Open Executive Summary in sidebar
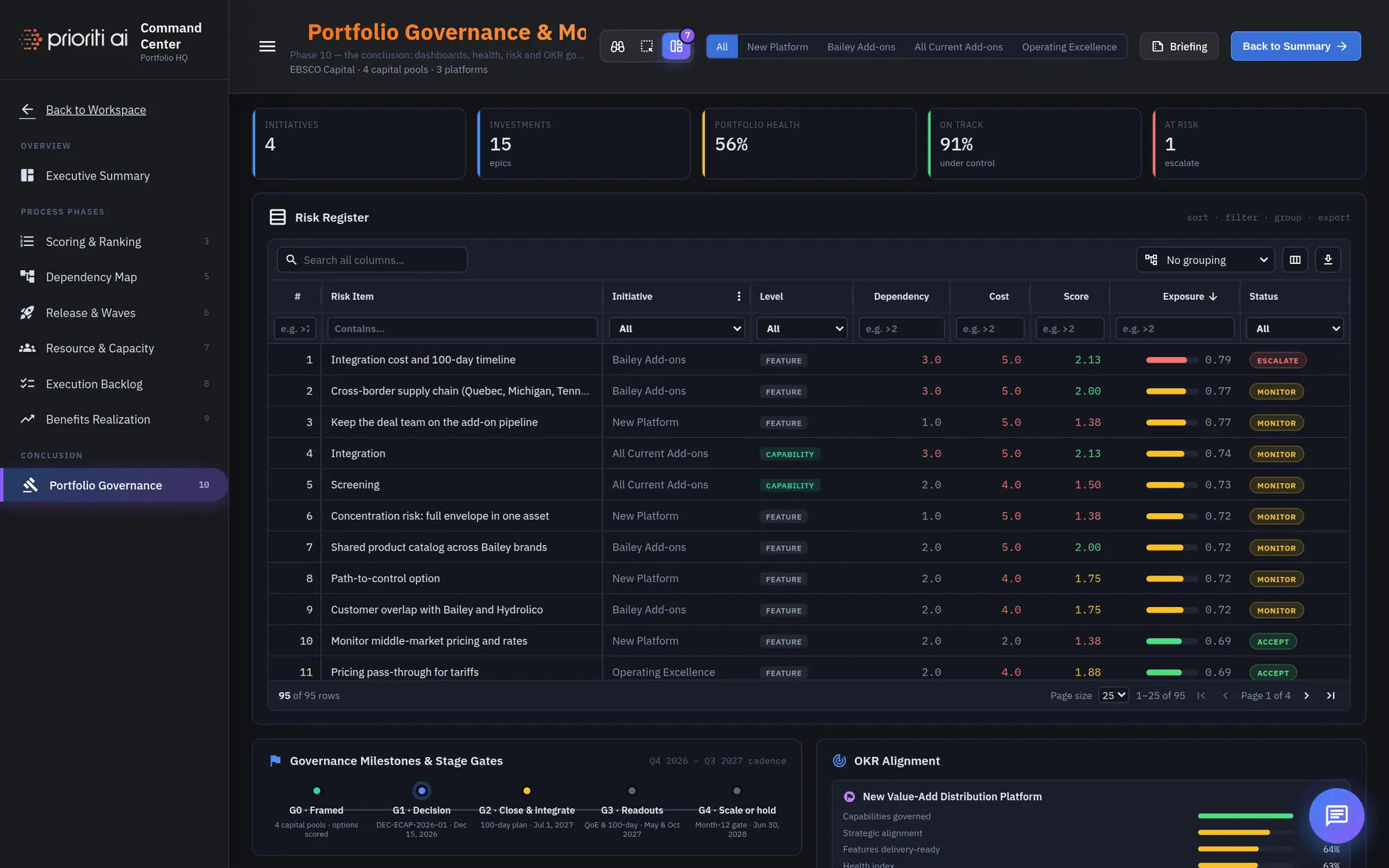 pyautogui.click(x=114, y=176)
